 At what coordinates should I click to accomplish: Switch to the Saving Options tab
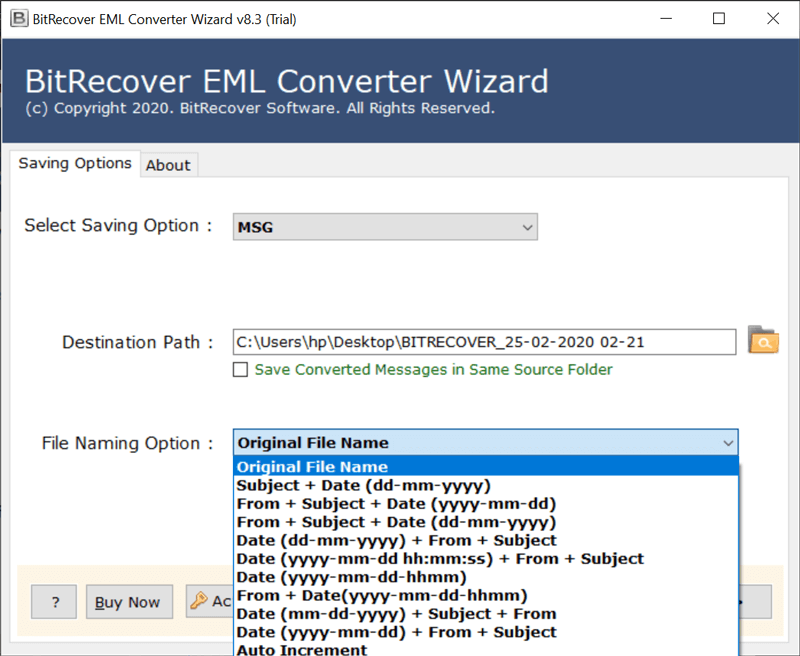click(75, 164)
